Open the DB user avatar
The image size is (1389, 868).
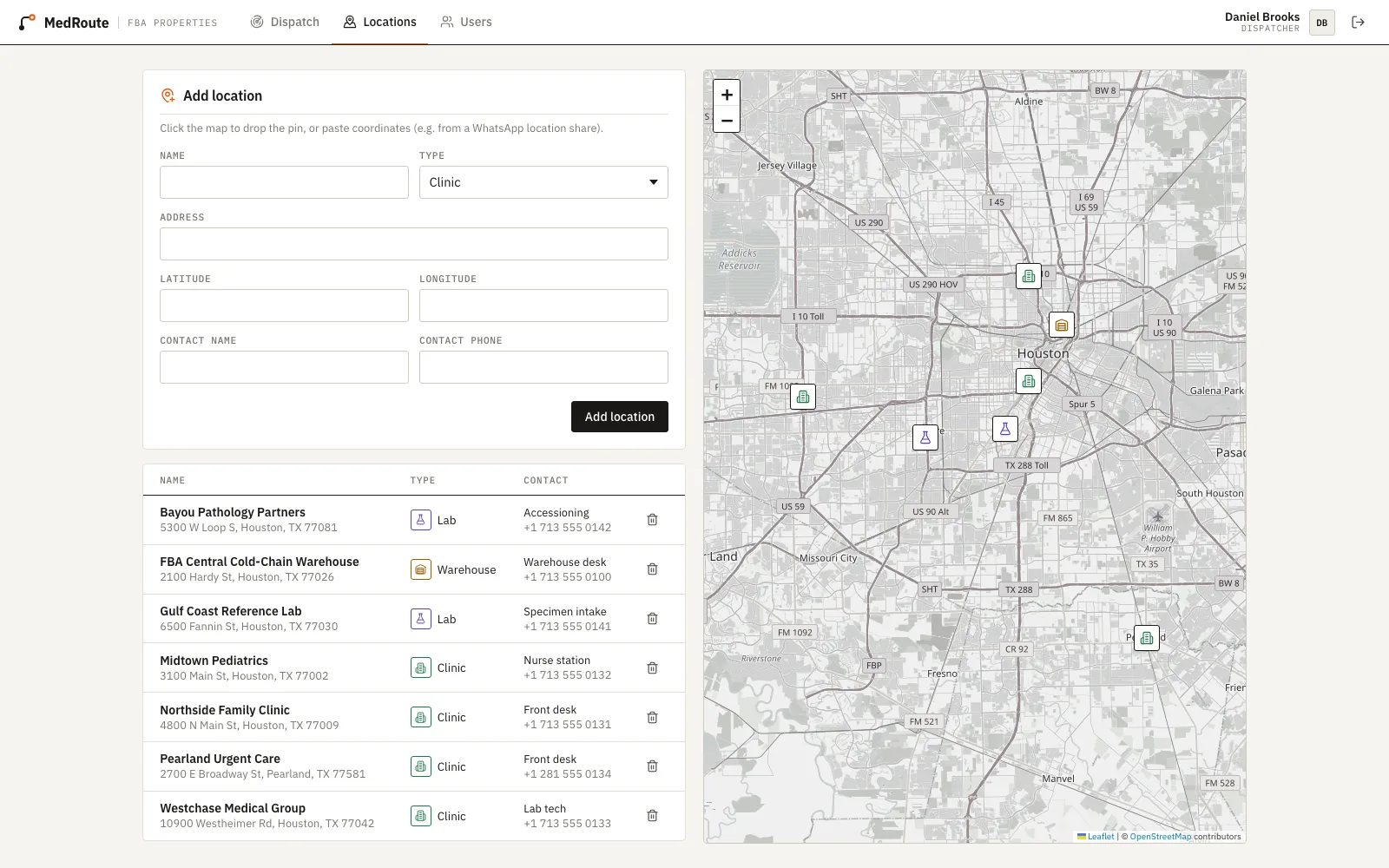(1322, 23)
